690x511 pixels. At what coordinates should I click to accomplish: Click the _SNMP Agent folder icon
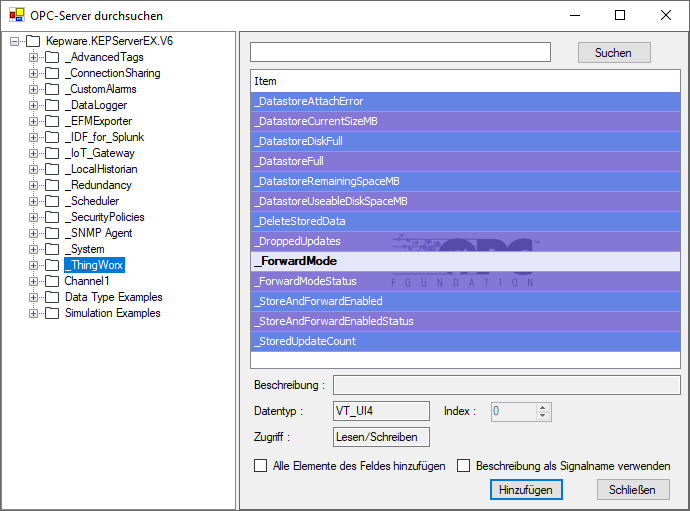pyautogui.click(x=52, y=233)
